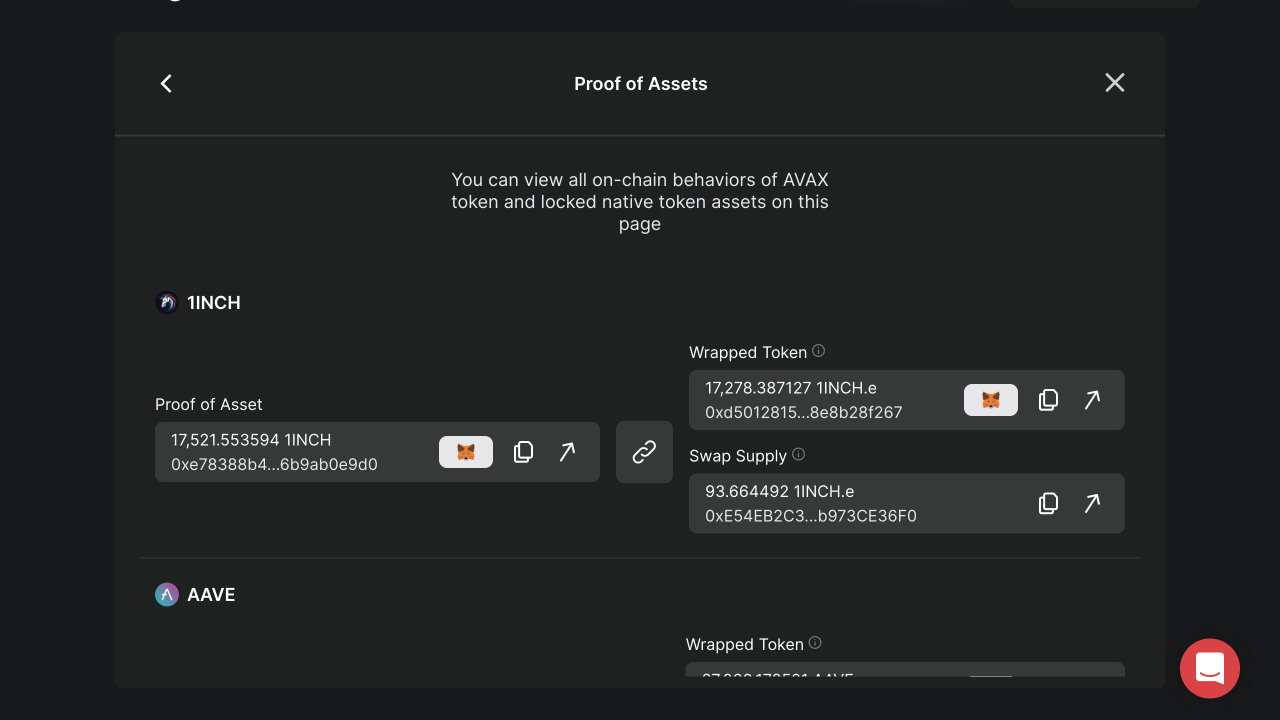Show info about Swap Supply
Screen dimensions: 1280x720
coord(798,454)
